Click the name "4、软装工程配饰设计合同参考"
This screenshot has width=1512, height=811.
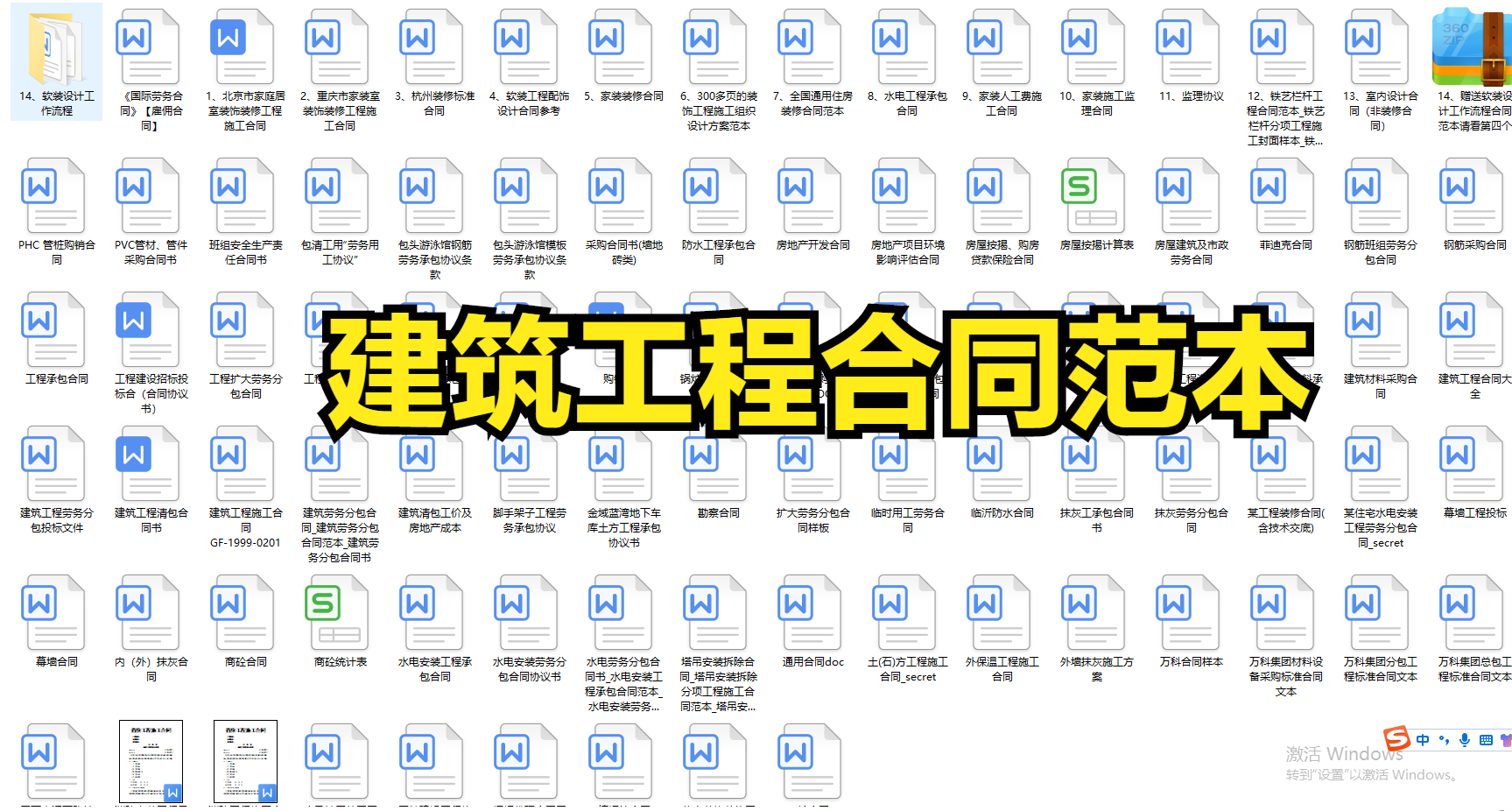(x=529, y=103)
